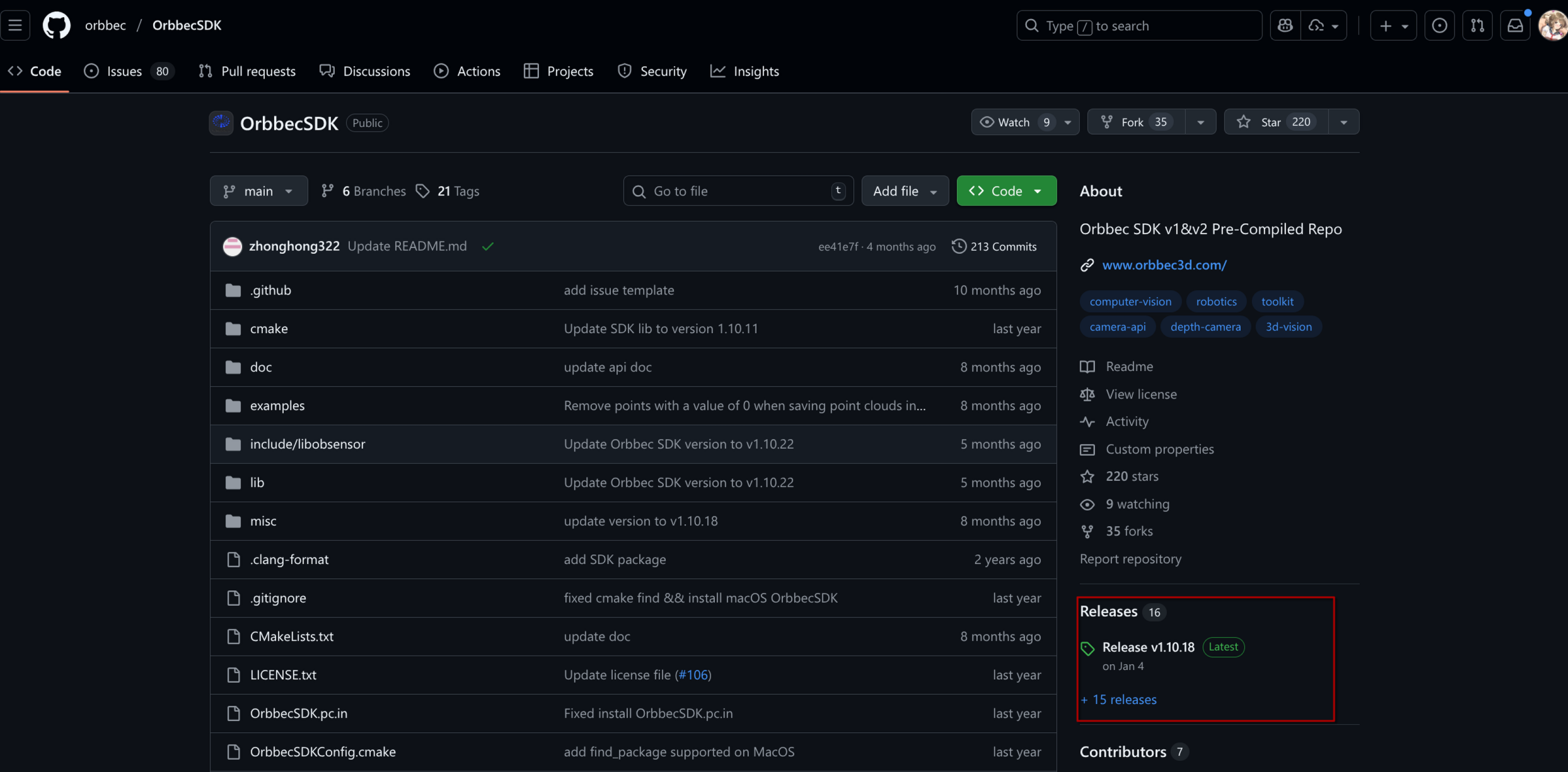Open the notifications inbox
The image size is (1568, 772).
click(1515, 25)
